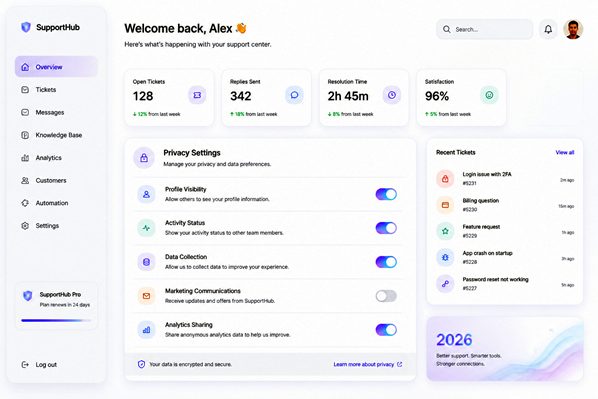Click the SupportHub Pro plan card
The width and height of the screenshot is (598, 399).
click(x=56, y=306)
